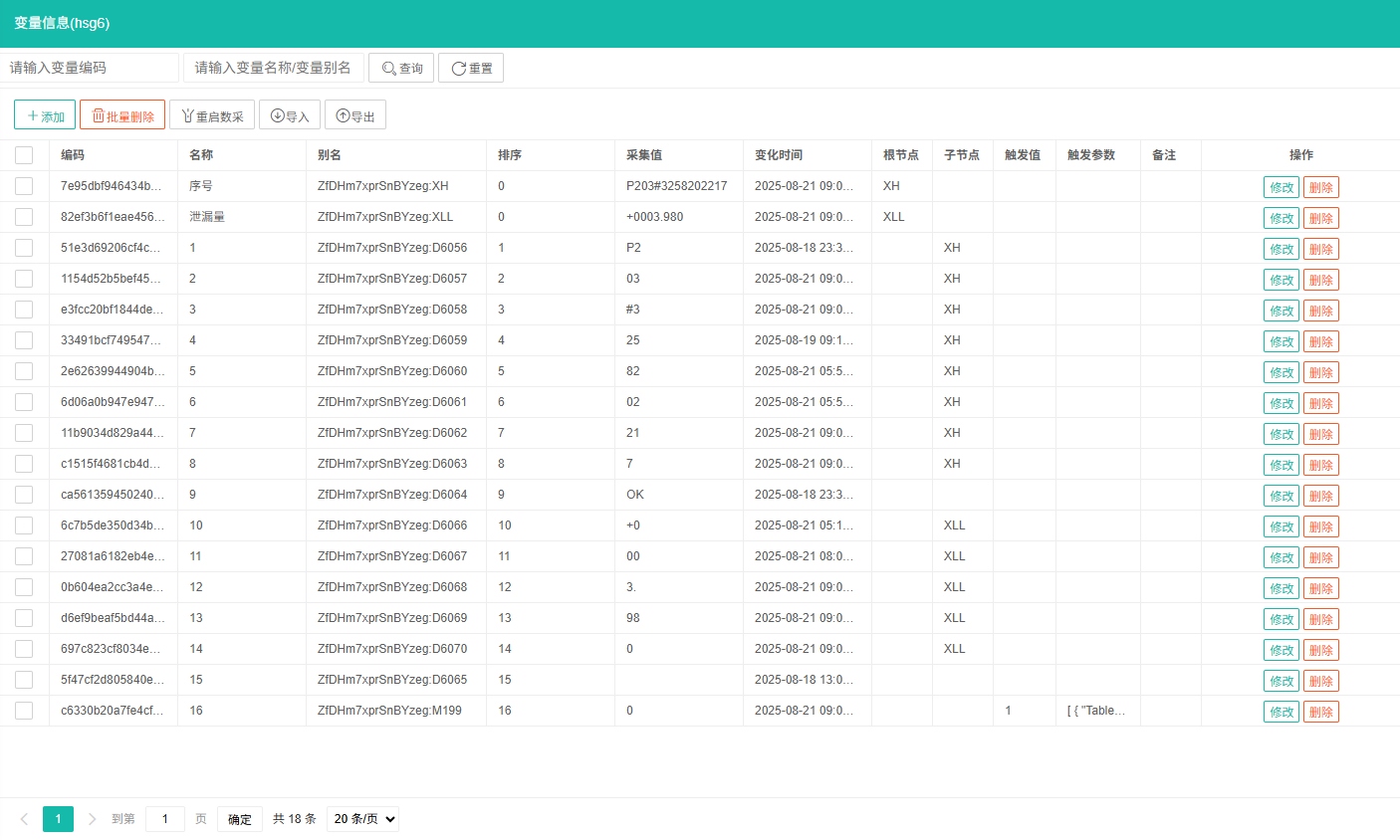Click 修改 for the 泄漏量 row

tap(1282, 218)
